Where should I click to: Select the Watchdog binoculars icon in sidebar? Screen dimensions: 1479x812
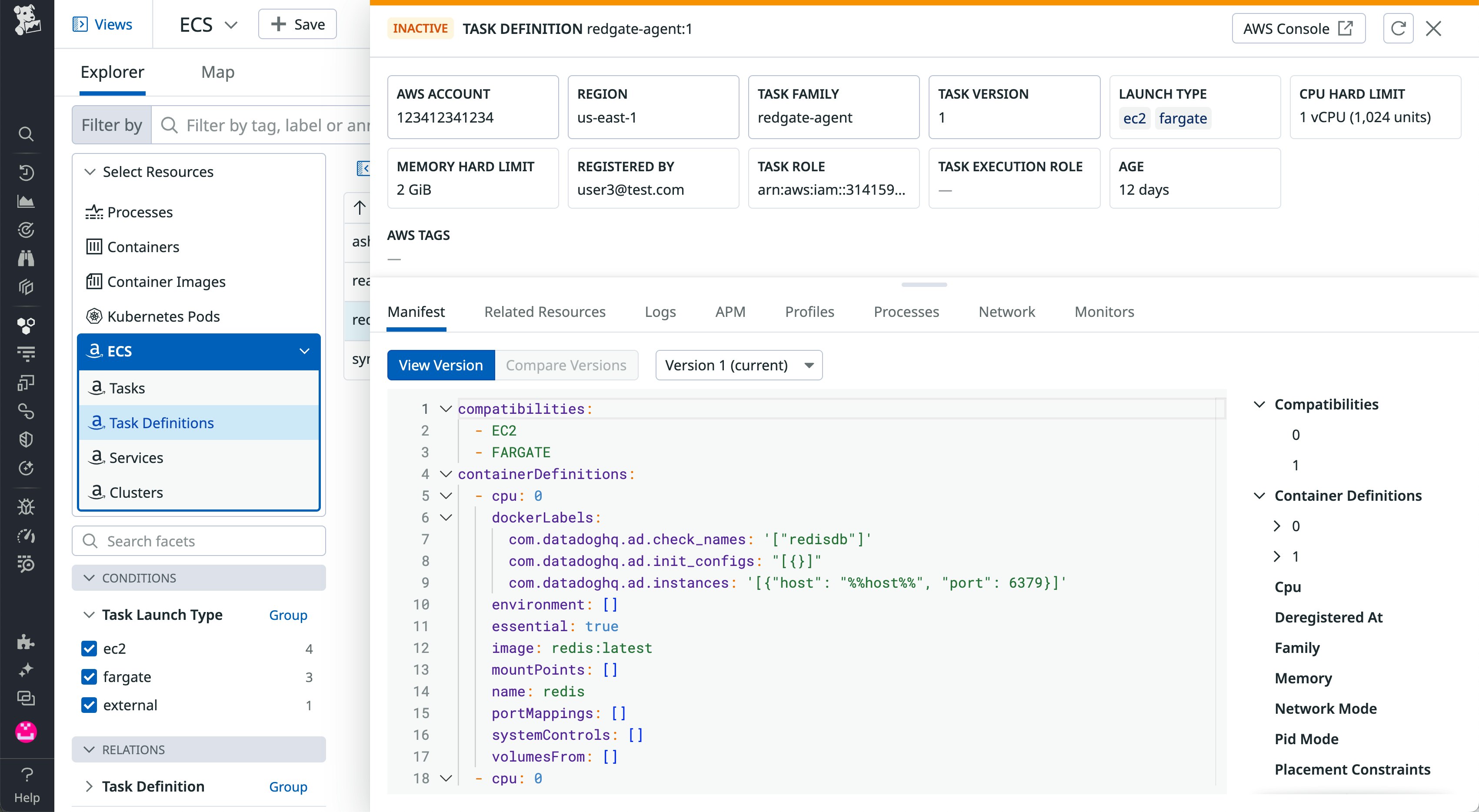coord(27,258)
